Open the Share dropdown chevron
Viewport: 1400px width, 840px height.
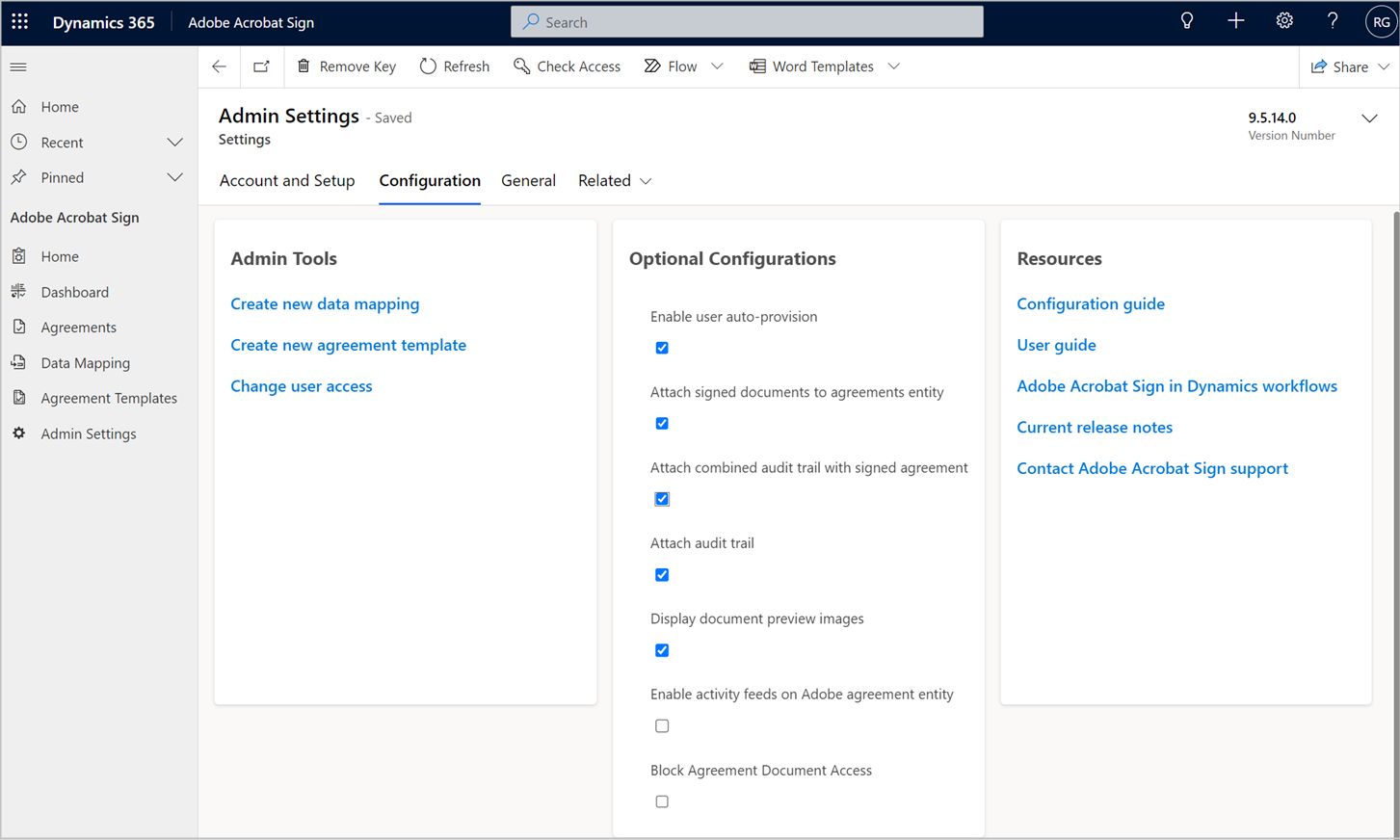tap(1384, 66)
